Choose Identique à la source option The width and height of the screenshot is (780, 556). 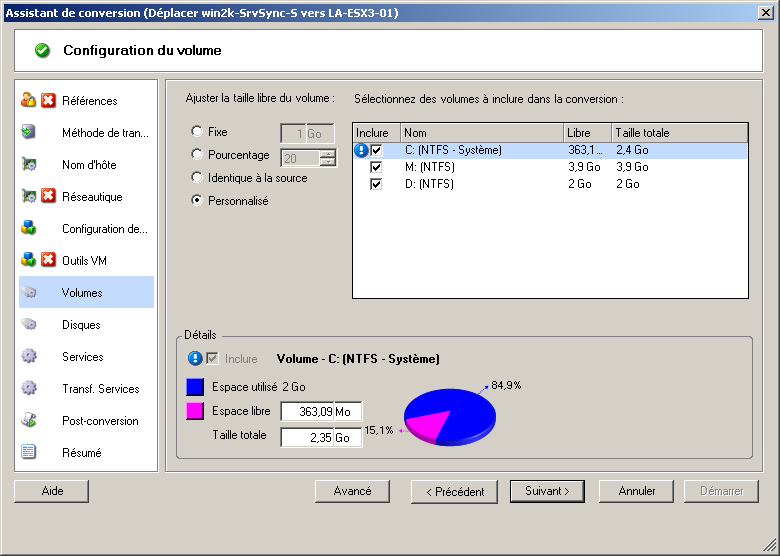point(197,177)
